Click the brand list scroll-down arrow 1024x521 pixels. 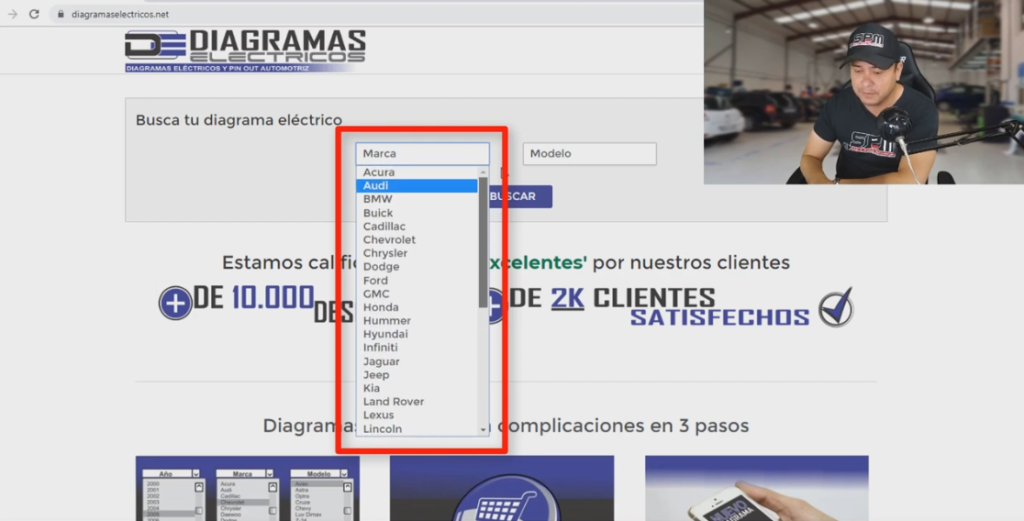(483, 430)
